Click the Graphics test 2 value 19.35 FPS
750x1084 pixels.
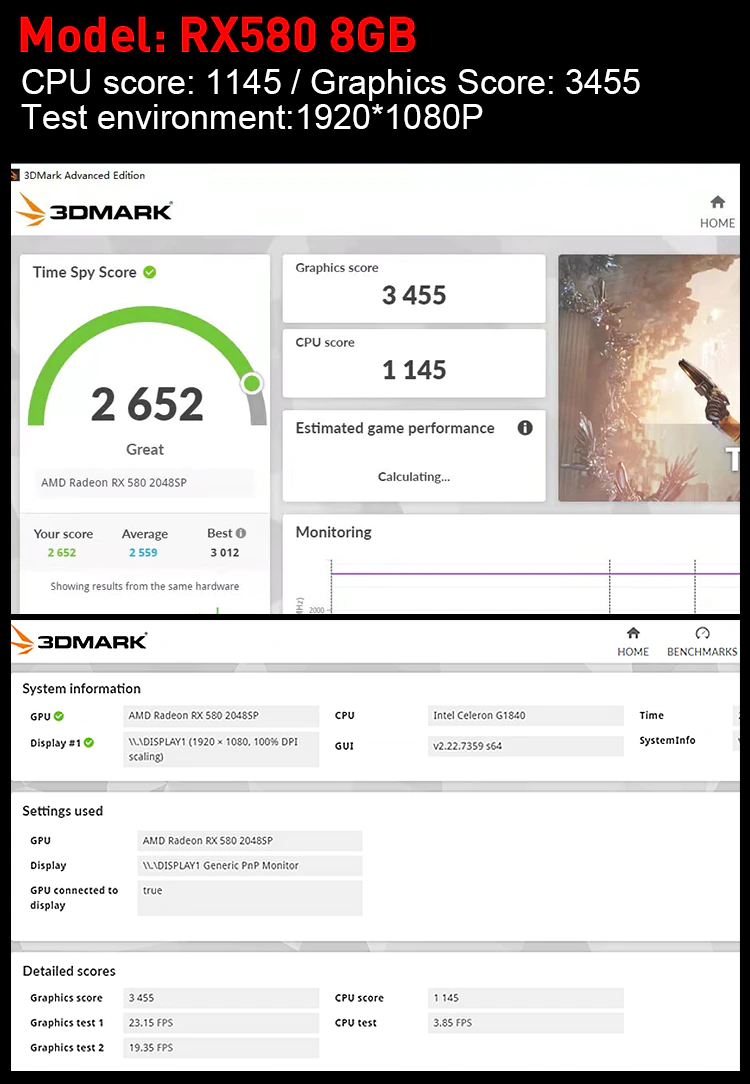pyautogui.click(x=221, y=1047)
